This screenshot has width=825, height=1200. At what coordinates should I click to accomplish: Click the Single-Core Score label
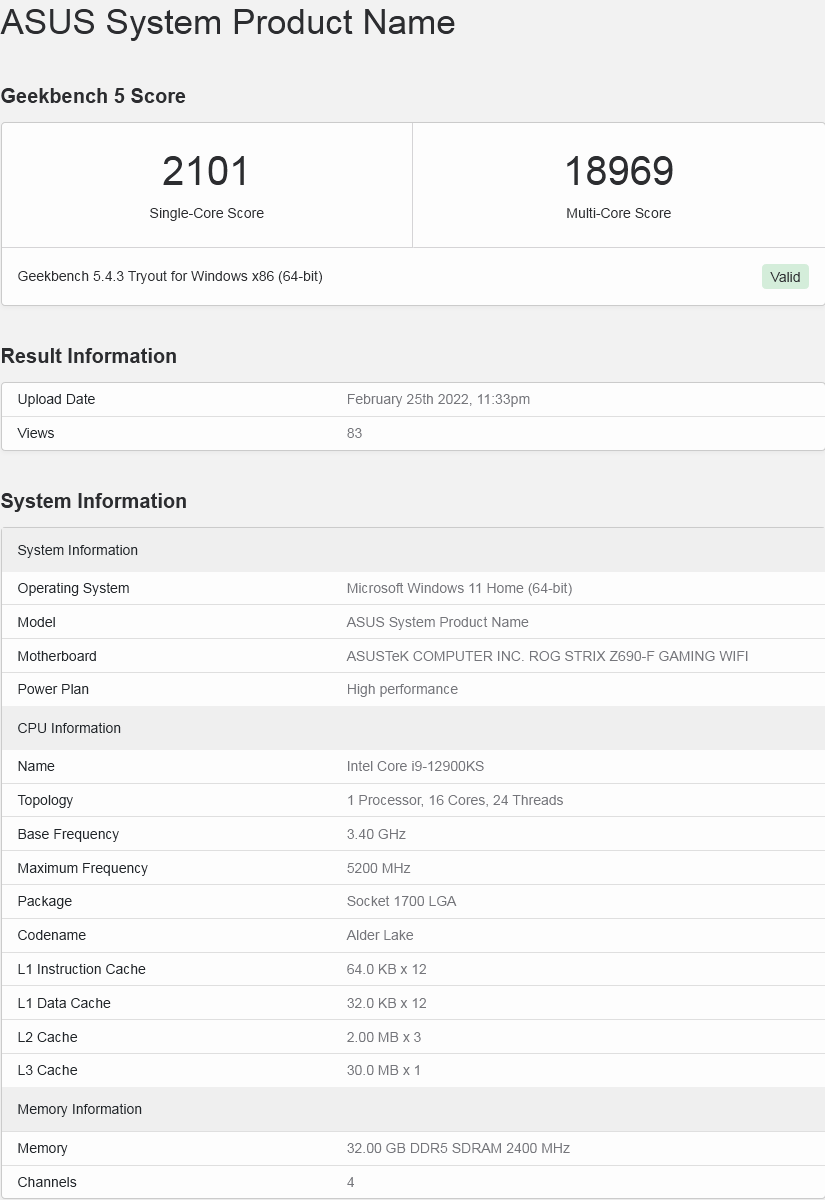coord(206,213)
